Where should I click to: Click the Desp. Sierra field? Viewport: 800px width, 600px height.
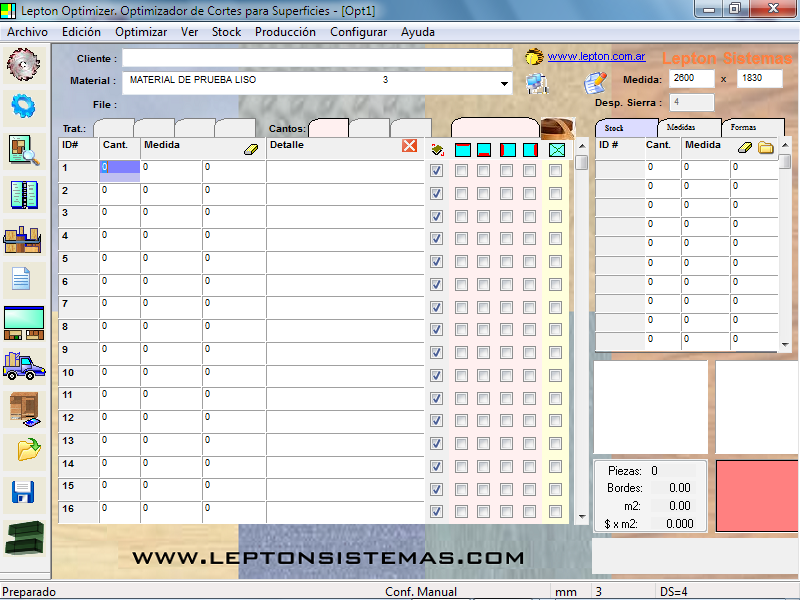point(691,102)
